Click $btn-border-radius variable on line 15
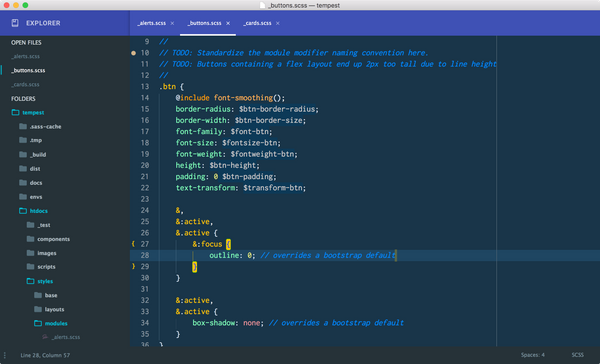 (x=277, y=109)
